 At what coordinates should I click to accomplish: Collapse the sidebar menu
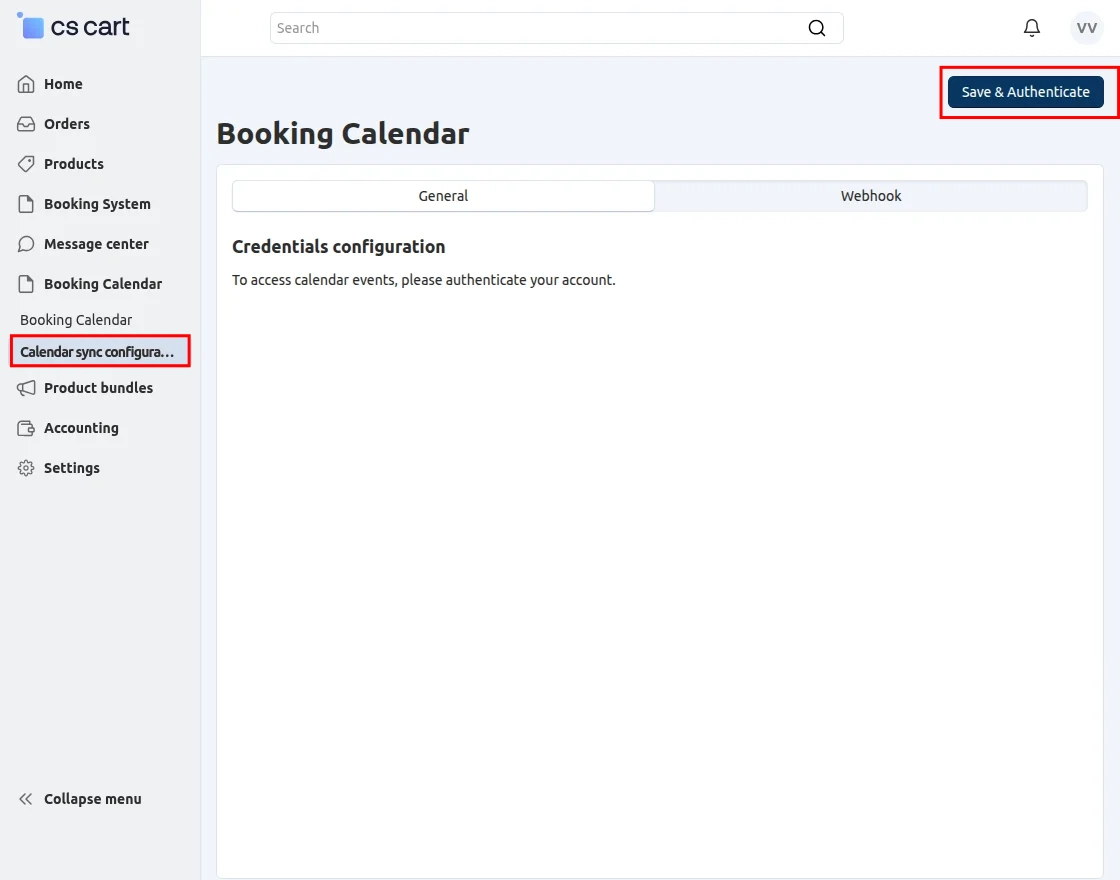pyautogui.click(x=78, y=798)
